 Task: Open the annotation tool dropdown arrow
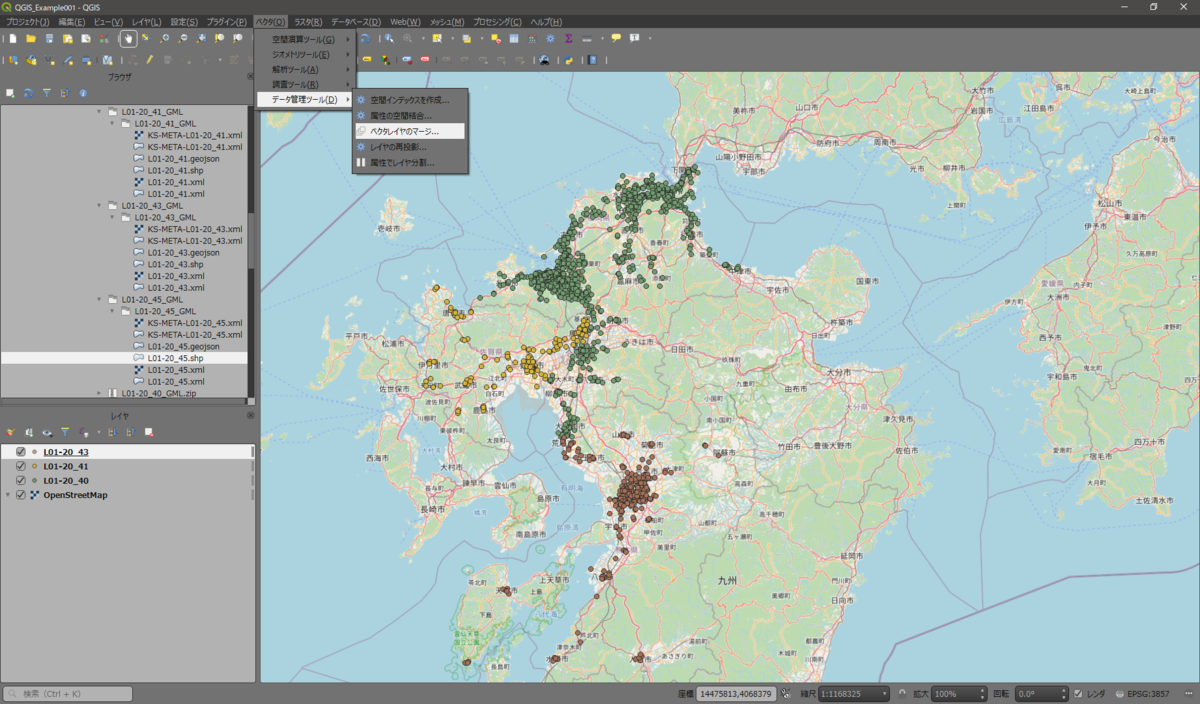(650, 38)
